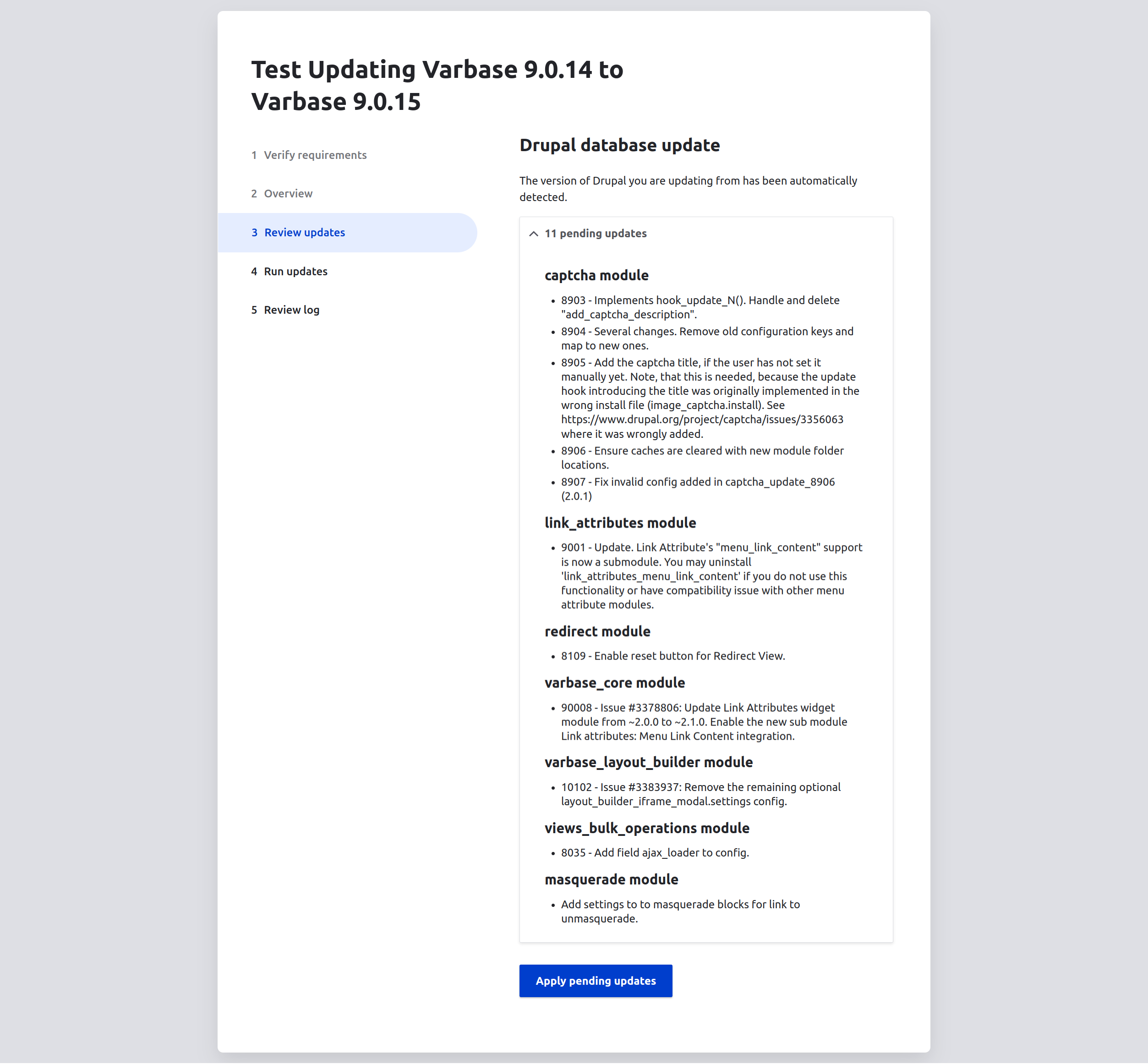Viewport: 1148px width, 1064px height.
Task: Click the varbase_core module heading
Action: 614,683
